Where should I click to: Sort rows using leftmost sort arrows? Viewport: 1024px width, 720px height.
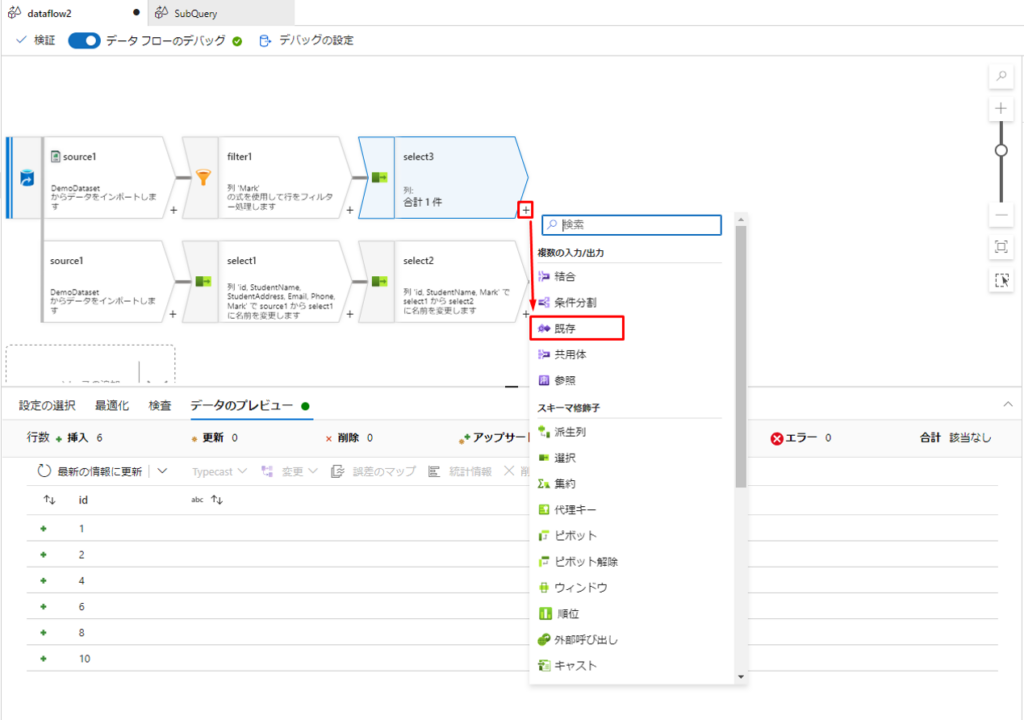pyautogui.click(x=50, y=500)
